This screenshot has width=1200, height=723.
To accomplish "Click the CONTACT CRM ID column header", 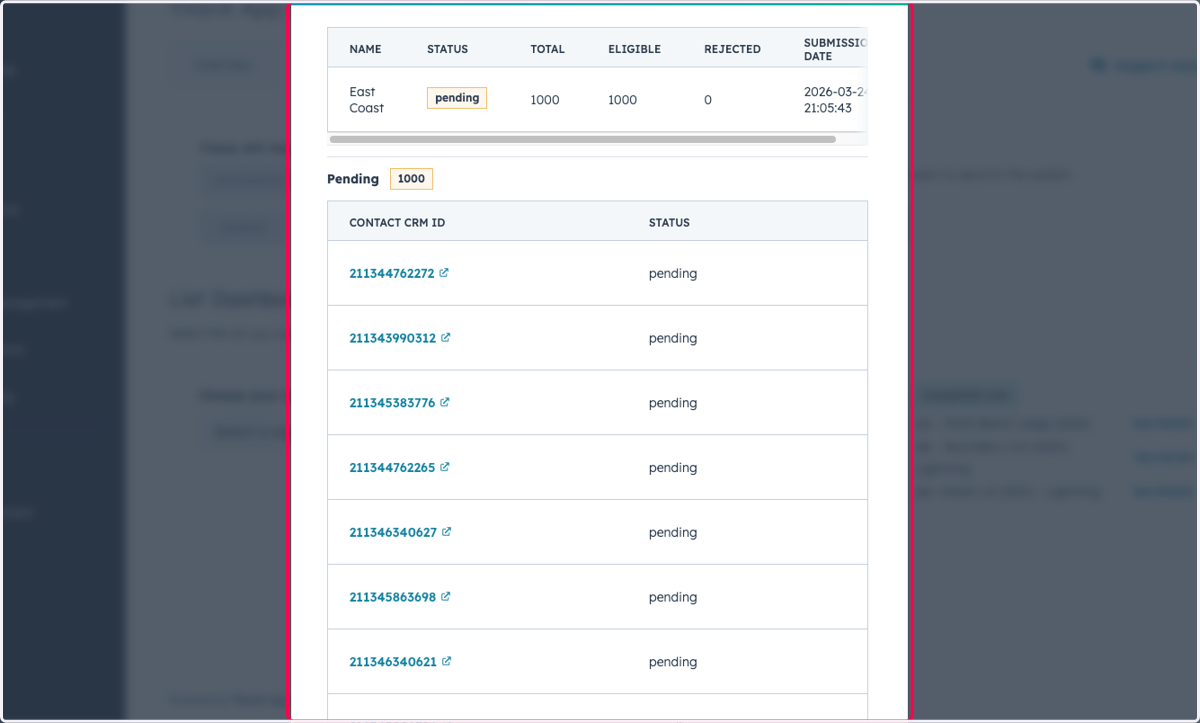I will (397, 223).
